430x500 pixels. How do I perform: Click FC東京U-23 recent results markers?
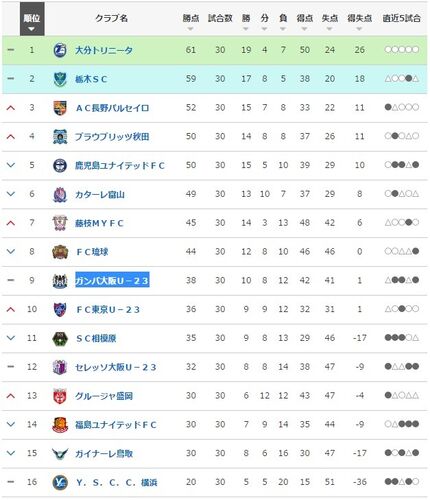pyautogui.click(x=402, y=309)
